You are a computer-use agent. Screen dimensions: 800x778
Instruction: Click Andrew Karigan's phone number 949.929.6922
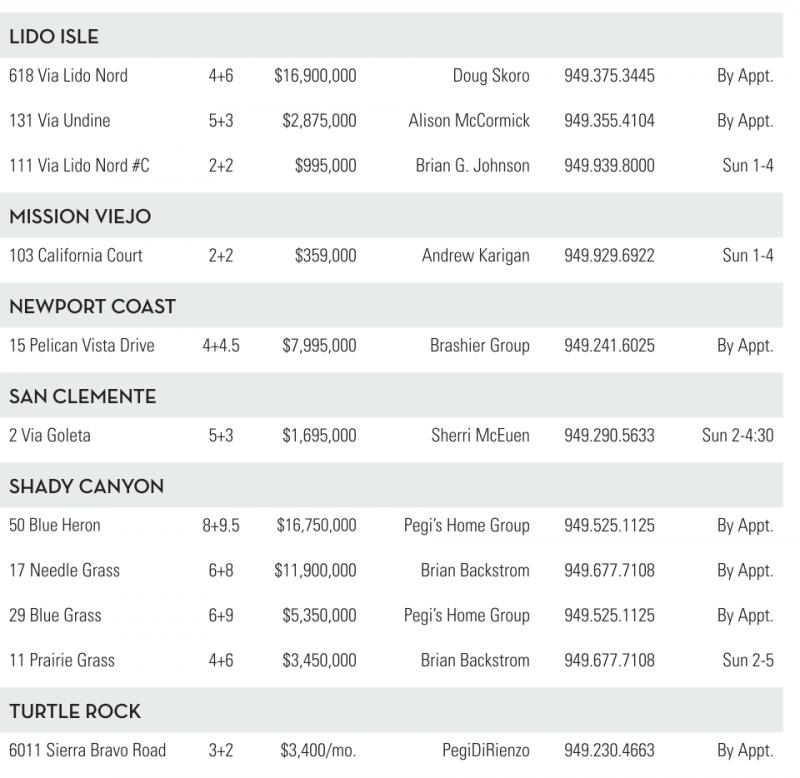pyautogui.click(x=609, y=256)
